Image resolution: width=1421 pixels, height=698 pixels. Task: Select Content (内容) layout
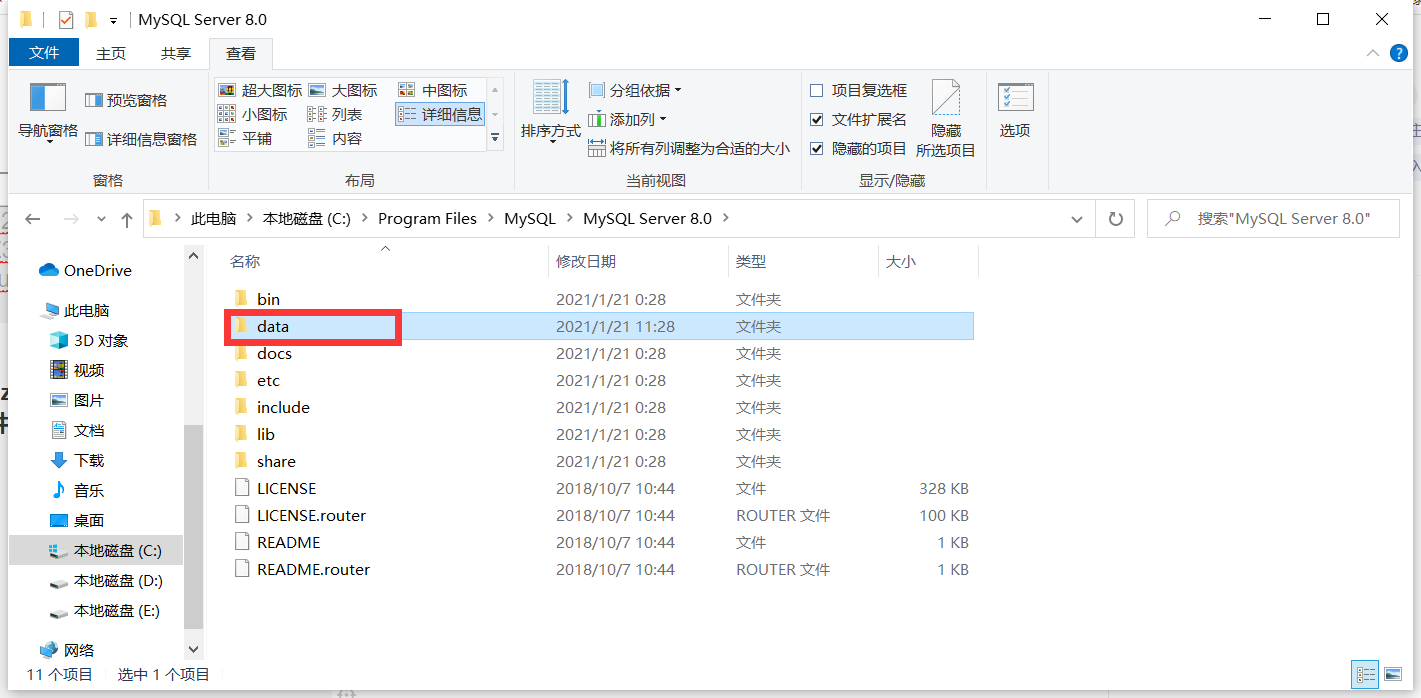point(335,138)
